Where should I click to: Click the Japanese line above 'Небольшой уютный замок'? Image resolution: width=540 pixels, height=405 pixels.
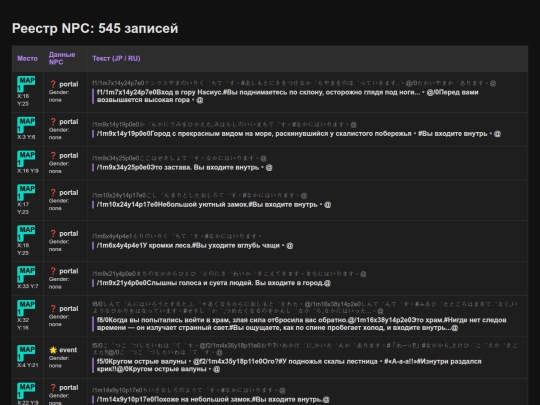(x=199, y=195)
